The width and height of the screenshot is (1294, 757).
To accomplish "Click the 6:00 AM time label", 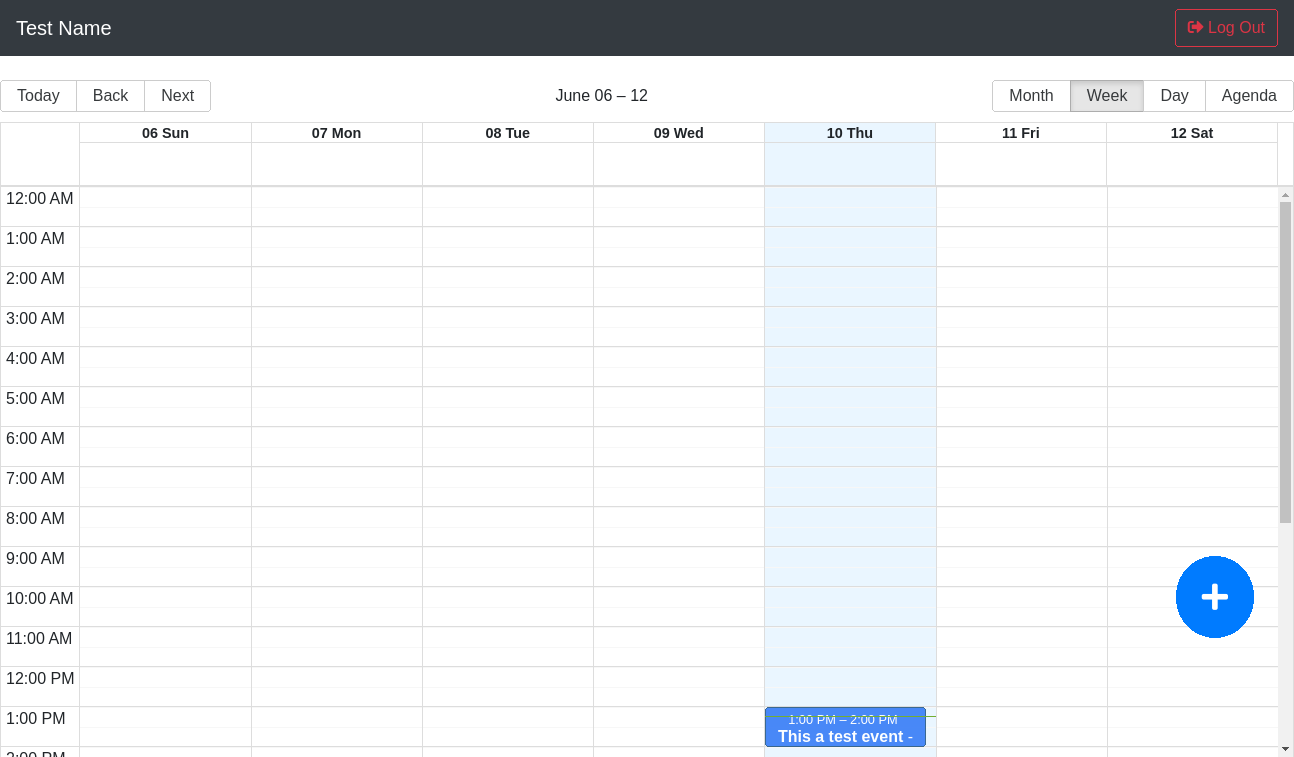I will click(x=35, y=438).
